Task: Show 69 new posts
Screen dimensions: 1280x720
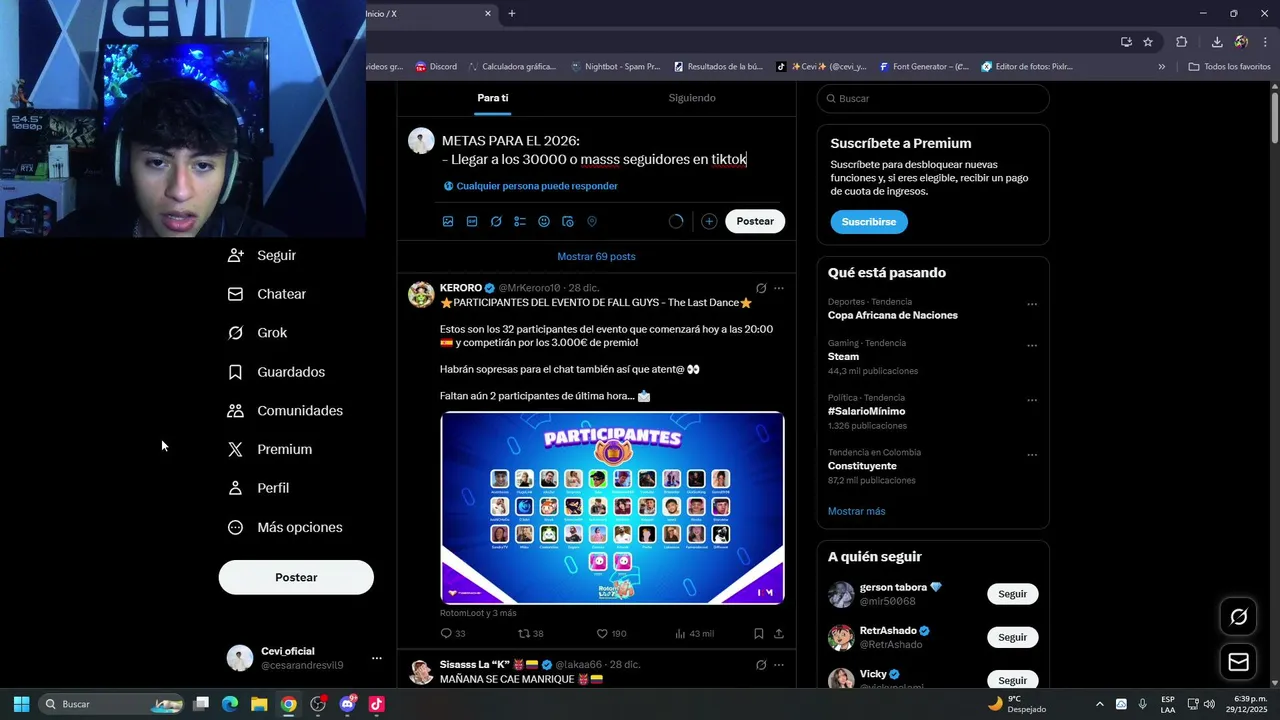Action: (596, 256)
